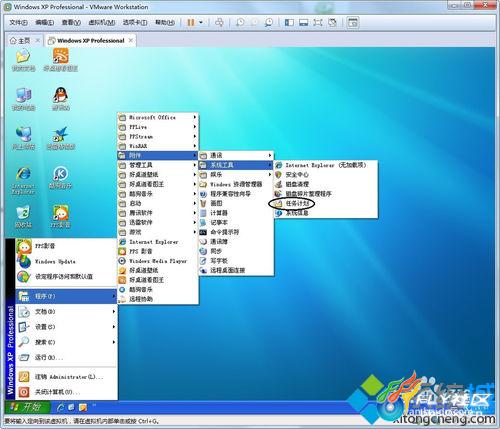Open the QQ penguin desktop icon
This screenshot has width=500, height=429.
tap(61, 99)
